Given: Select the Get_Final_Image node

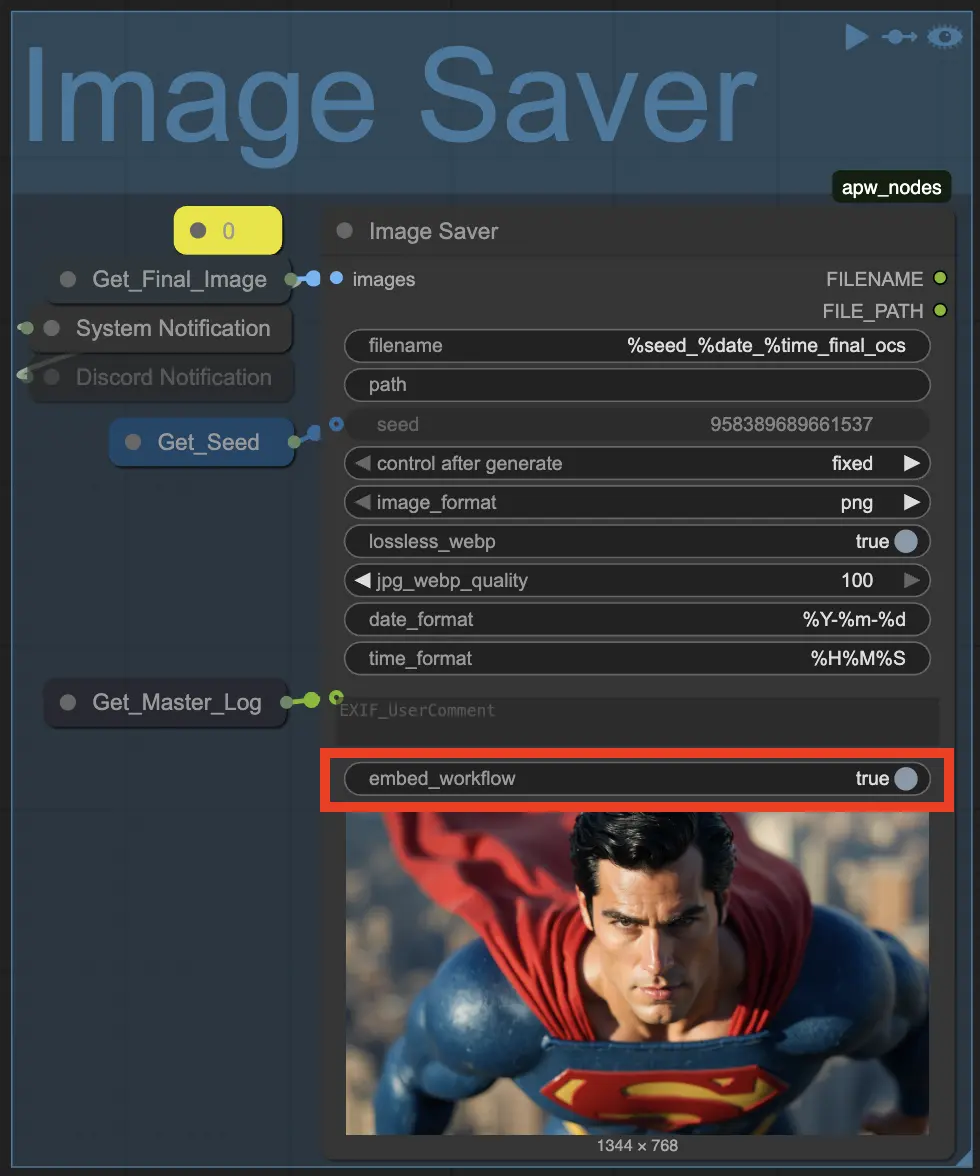Looking at the screenshot, I should (x=178, y=280).
